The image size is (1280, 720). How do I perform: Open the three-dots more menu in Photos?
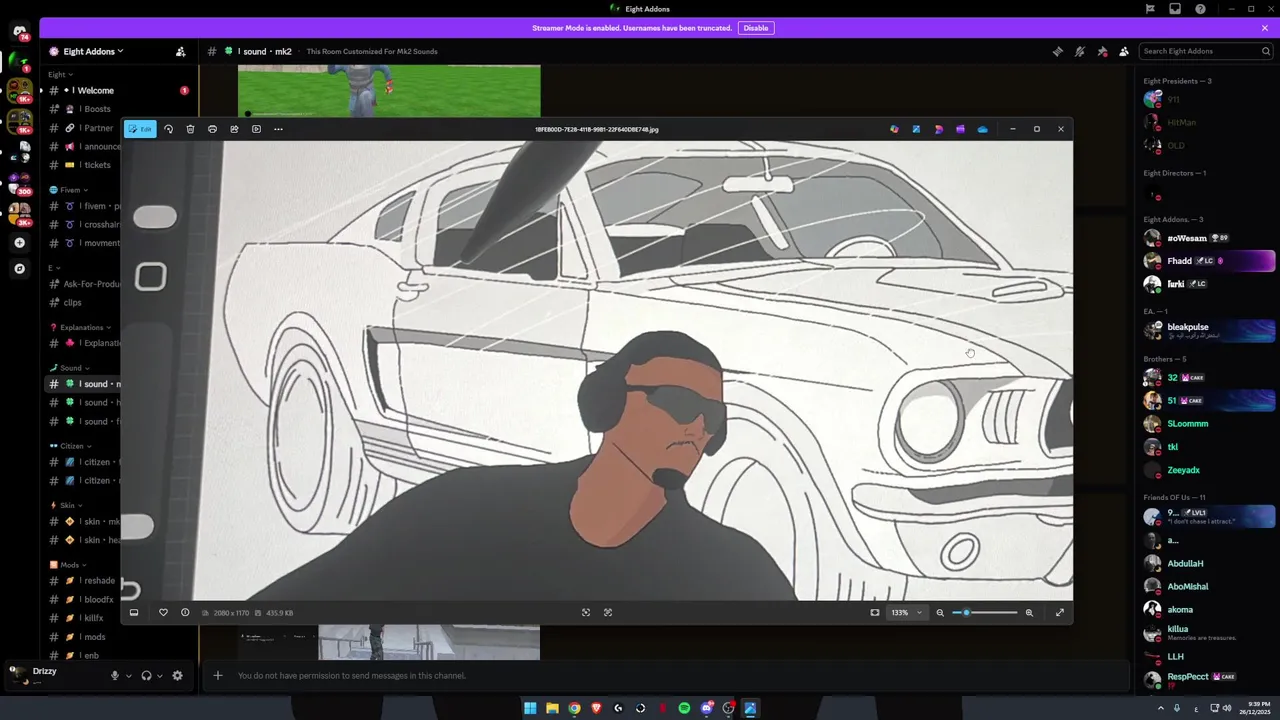click(278, 129)
